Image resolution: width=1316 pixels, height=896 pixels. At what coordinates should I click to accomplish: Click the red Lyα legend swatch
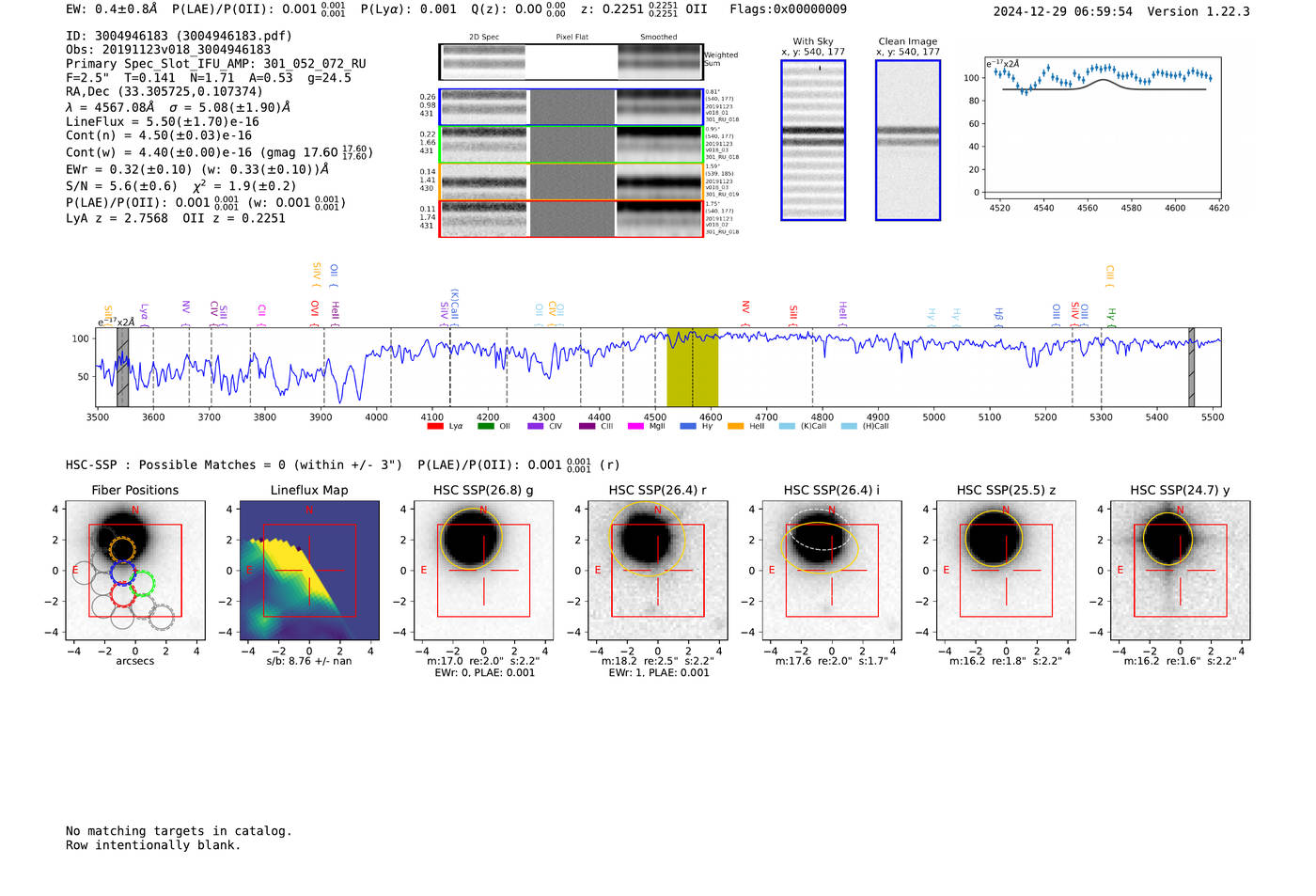435,426
